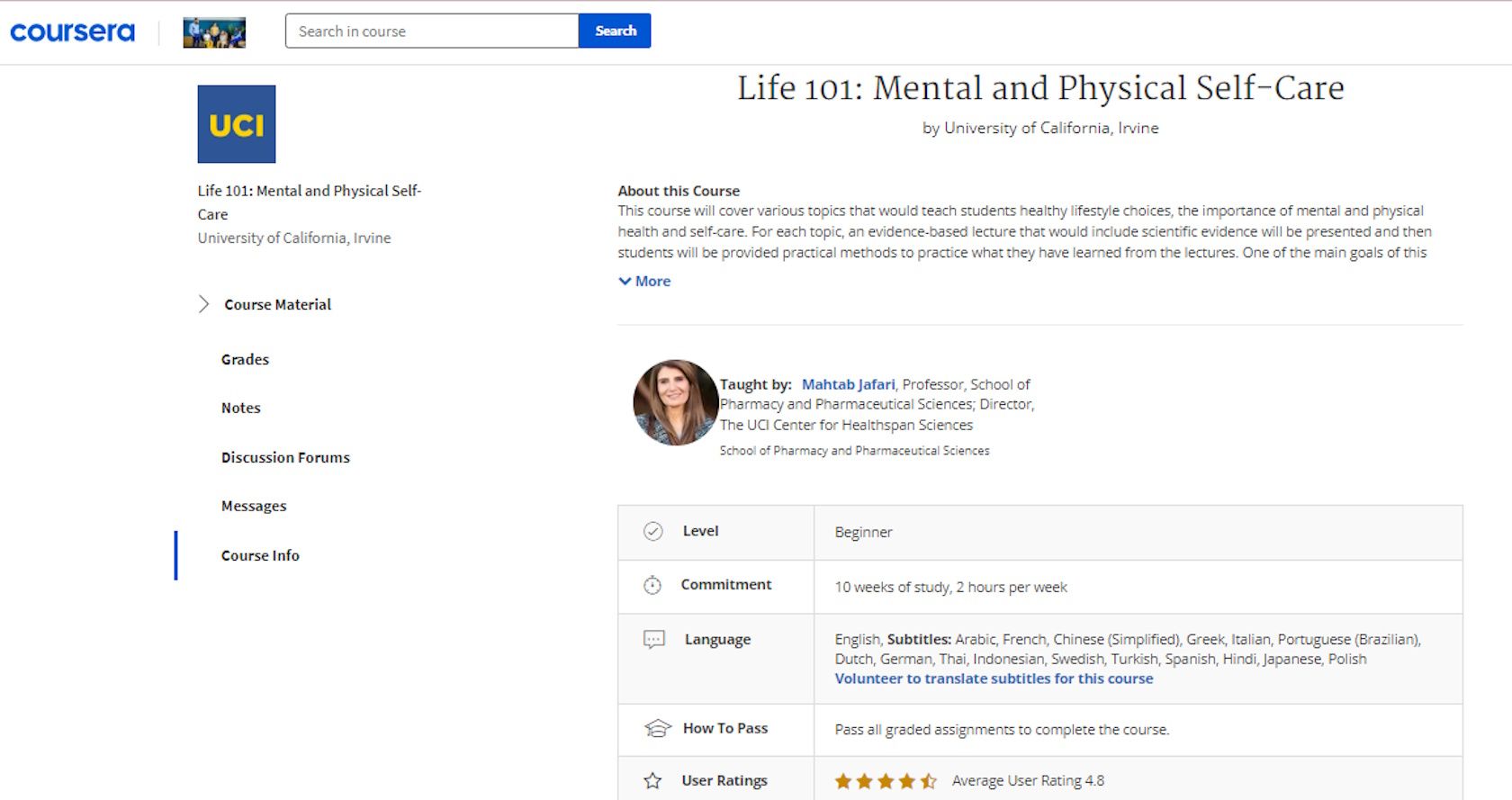Click the sidebar course name text
This screenshot has height=800, width=1512.
310,202
